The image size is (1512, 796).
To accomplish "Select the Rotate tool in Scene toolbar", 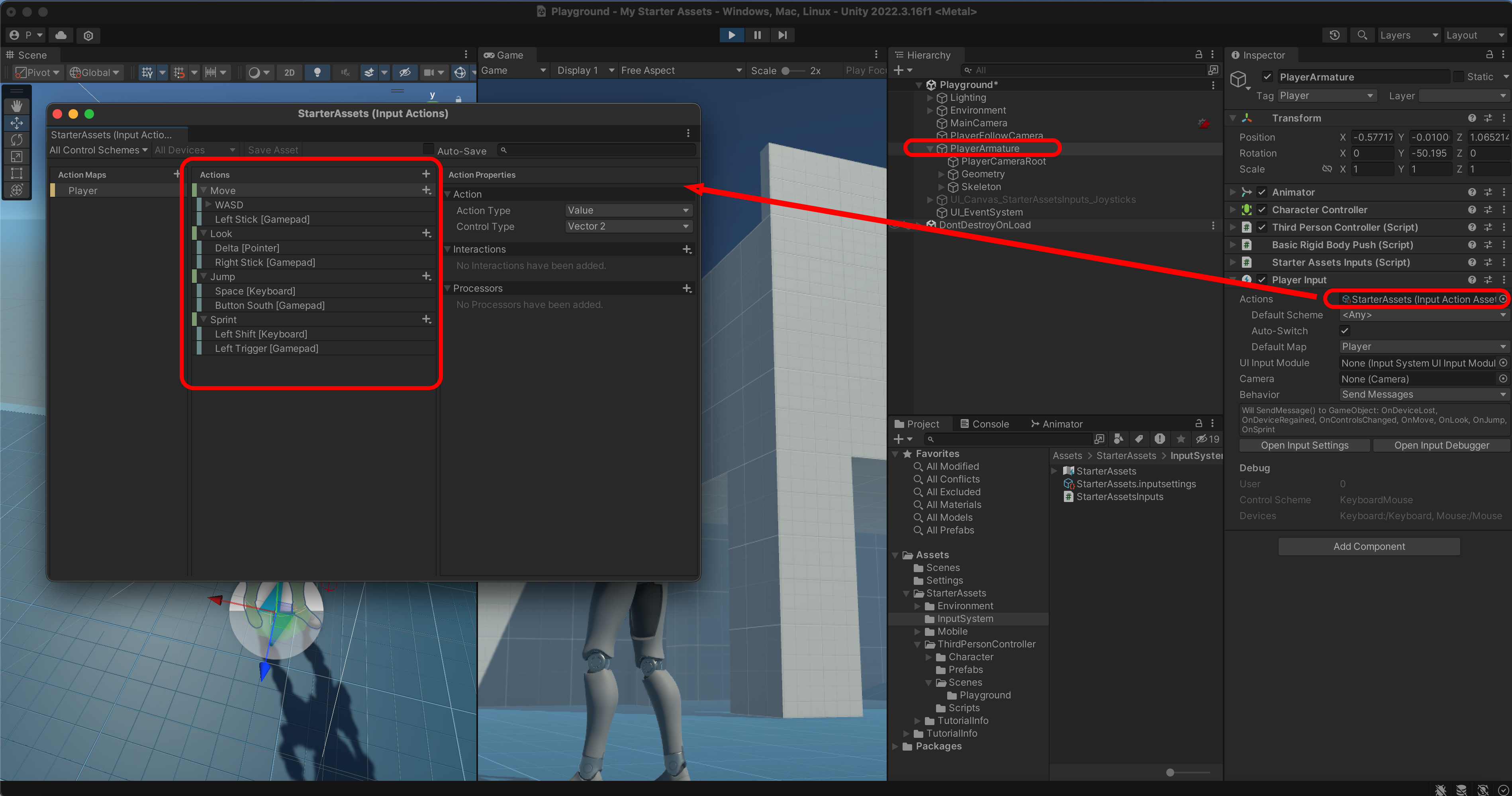I will click(16, 140).
